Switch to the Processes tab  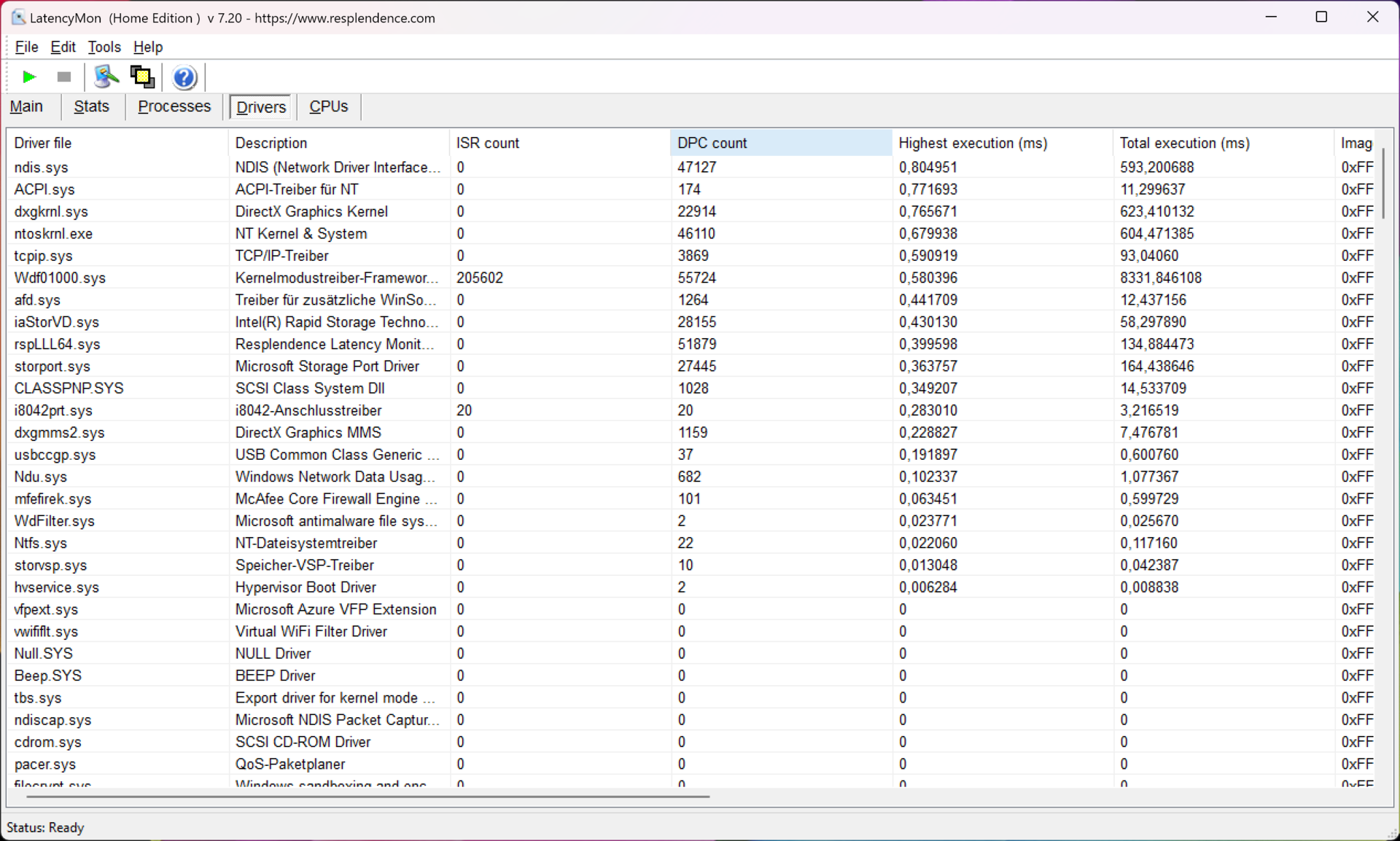click(x=174, y=106)
